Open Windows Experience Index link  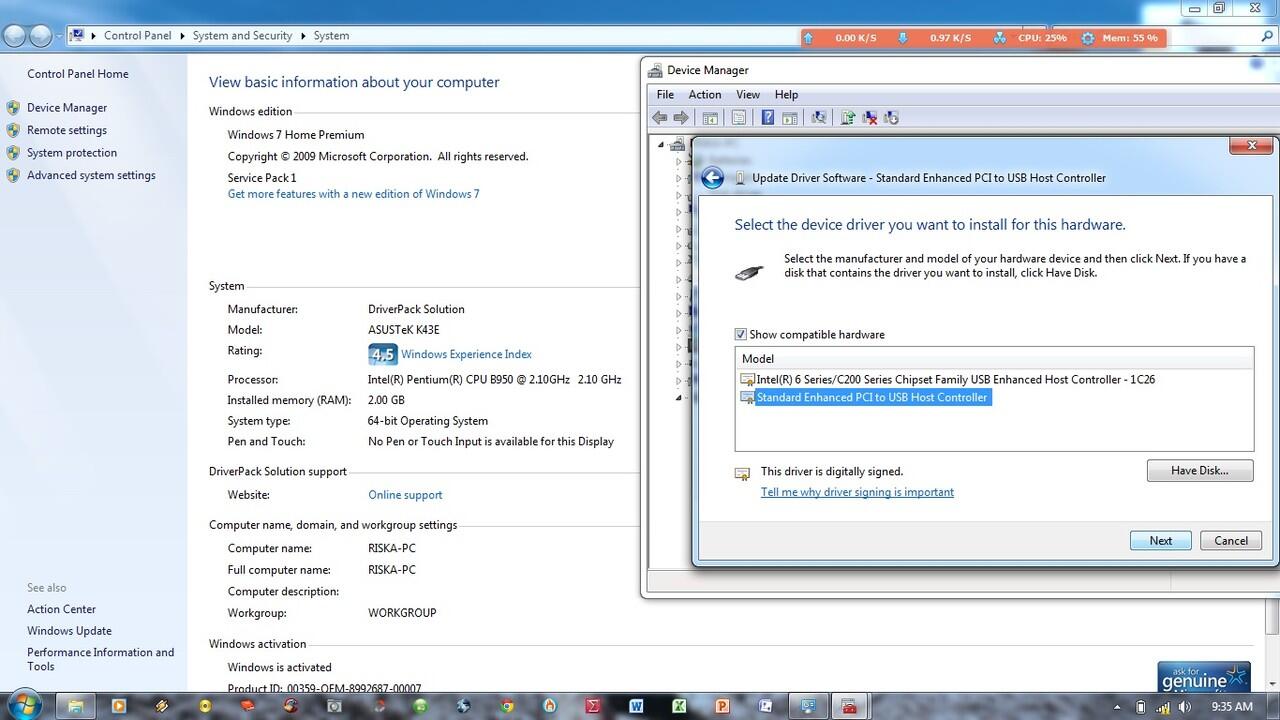(x=466, y=354)
